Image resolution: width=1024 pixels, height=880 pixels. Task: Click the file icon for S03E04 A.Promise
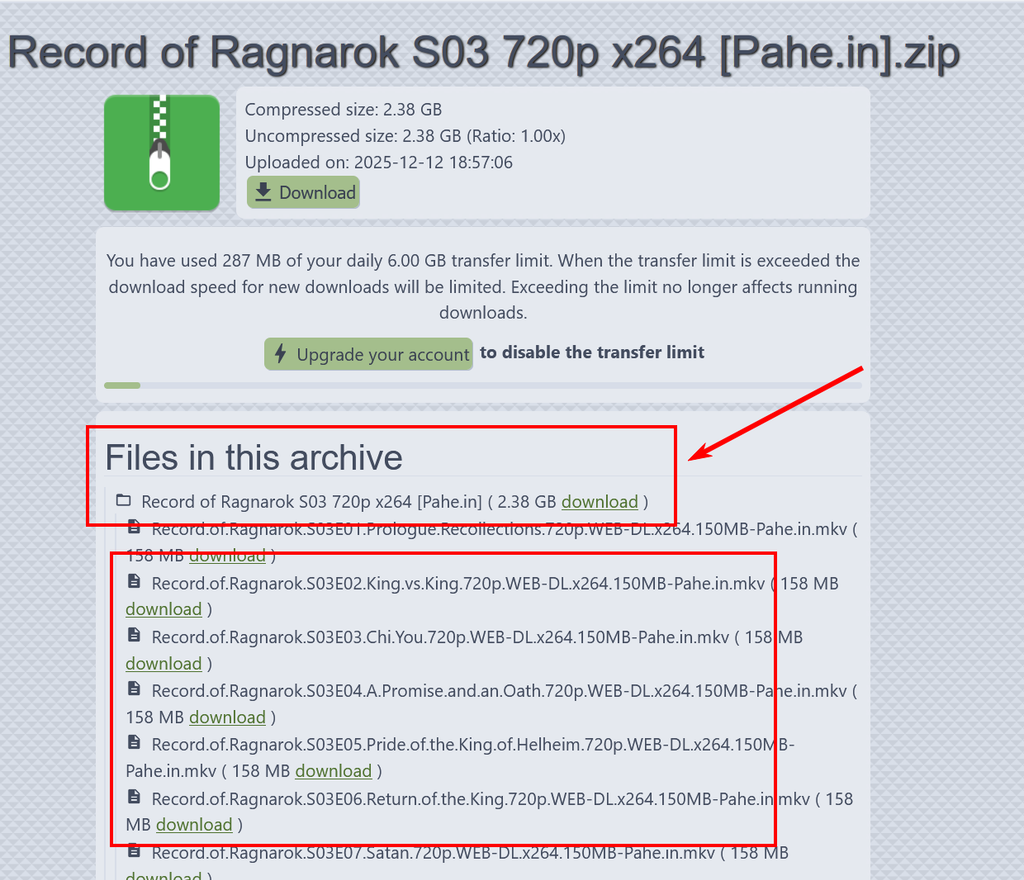[134, 688]
